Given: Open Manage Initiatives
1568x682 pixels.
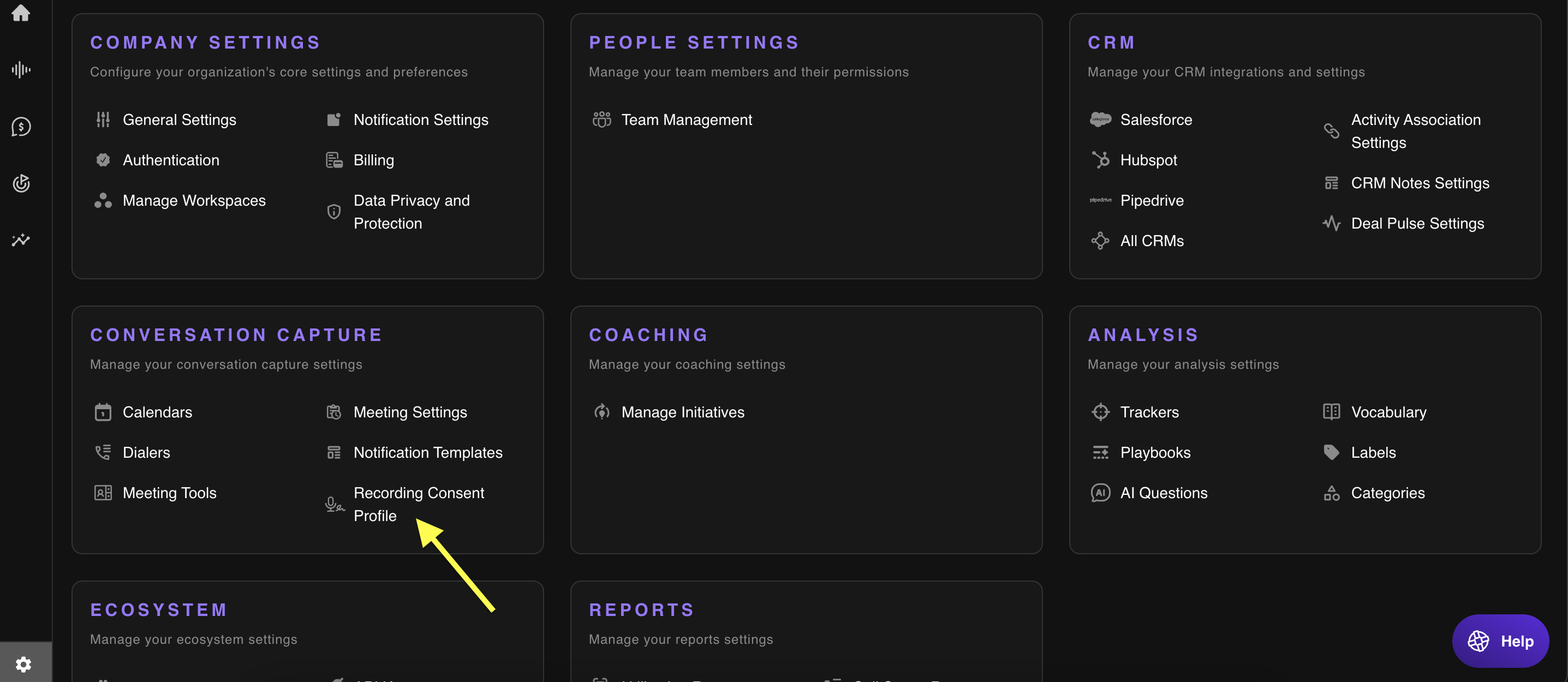Looking at the screenshot, I should [x=682, y=412].
